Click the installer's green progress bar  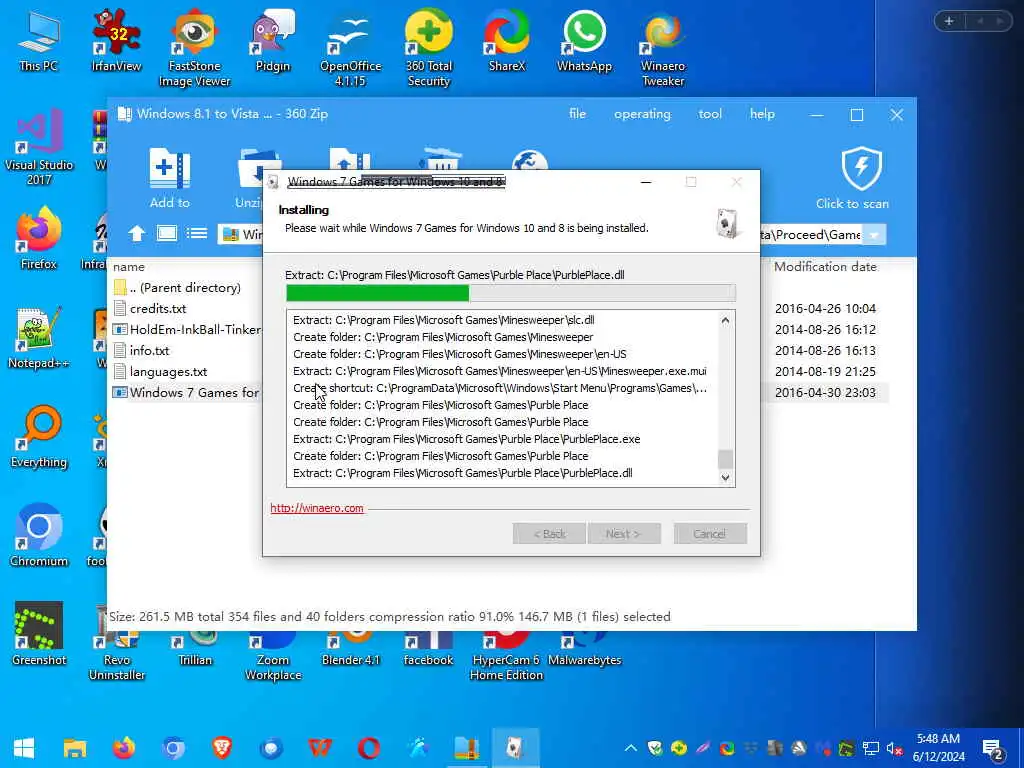(x=377, y=293)
